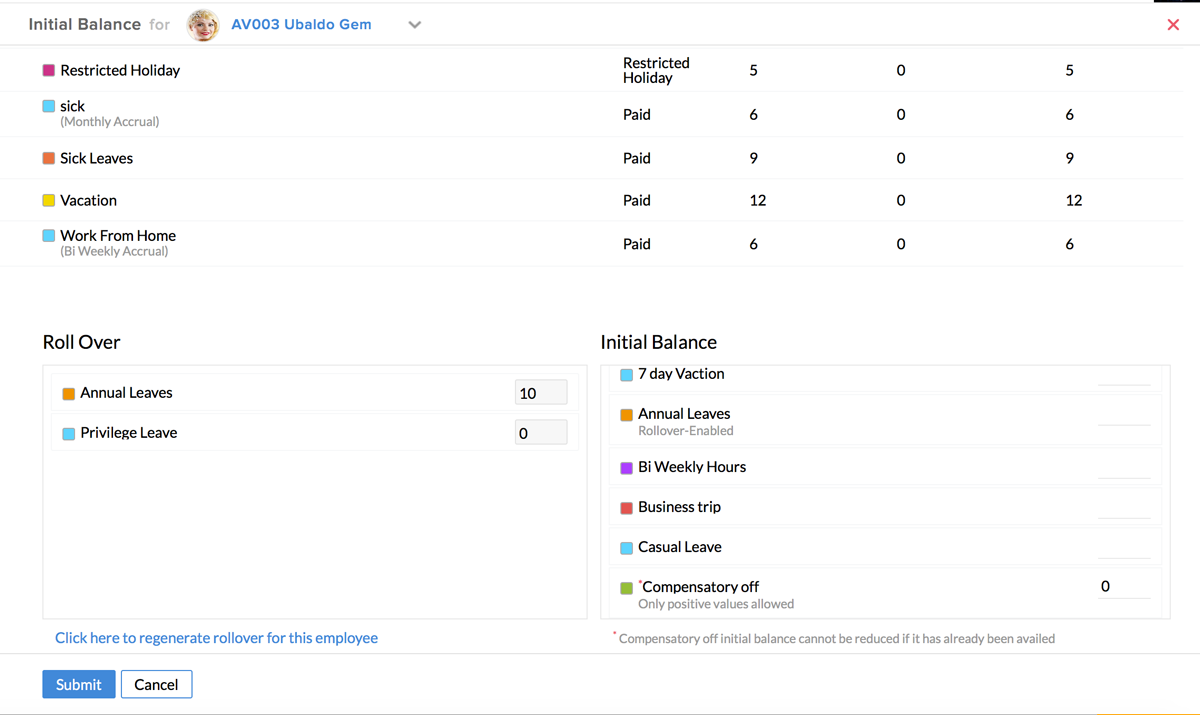The width and height of the screenshot is (1200, 715).
Task: Click the purple Bi Weekly Hours color square
Action: [x=627, y=468]
